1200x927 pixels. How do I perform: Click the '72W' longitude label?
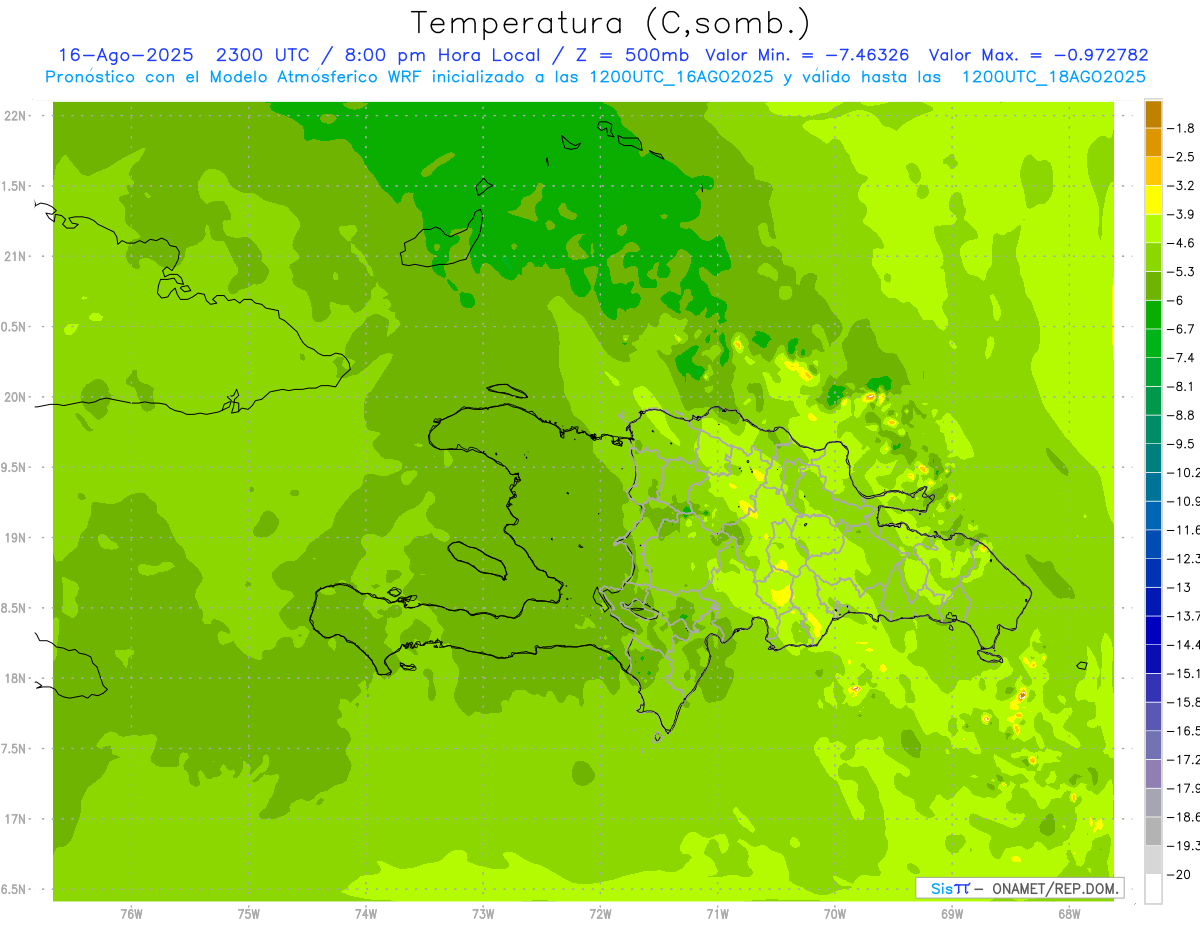pos(601,913)
